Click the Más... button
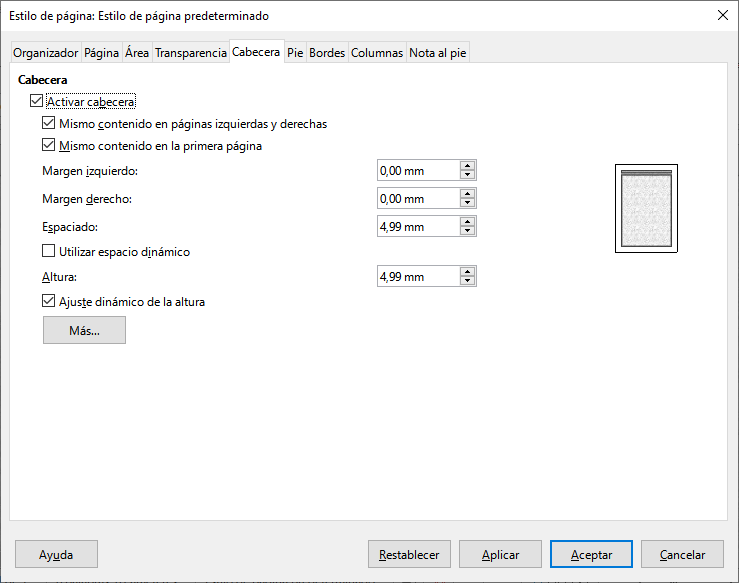The image size is (739, 583). point(84,331)
